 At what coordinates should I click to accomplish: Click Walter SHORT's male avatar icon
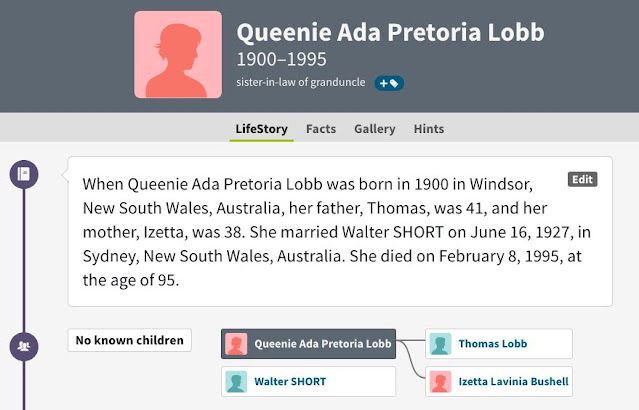tap(236, 381)
